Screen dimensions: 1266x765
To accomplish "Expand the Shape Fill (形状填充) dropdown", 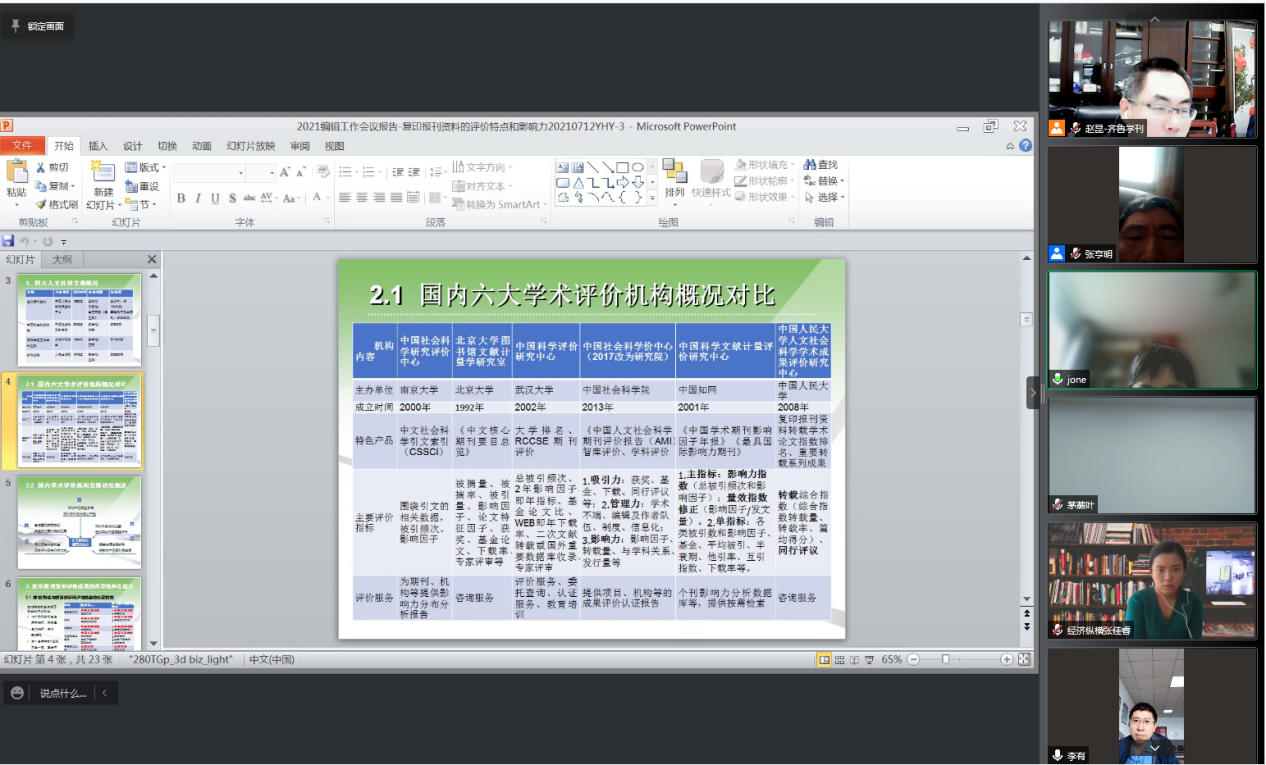I will tap(766, 165).
